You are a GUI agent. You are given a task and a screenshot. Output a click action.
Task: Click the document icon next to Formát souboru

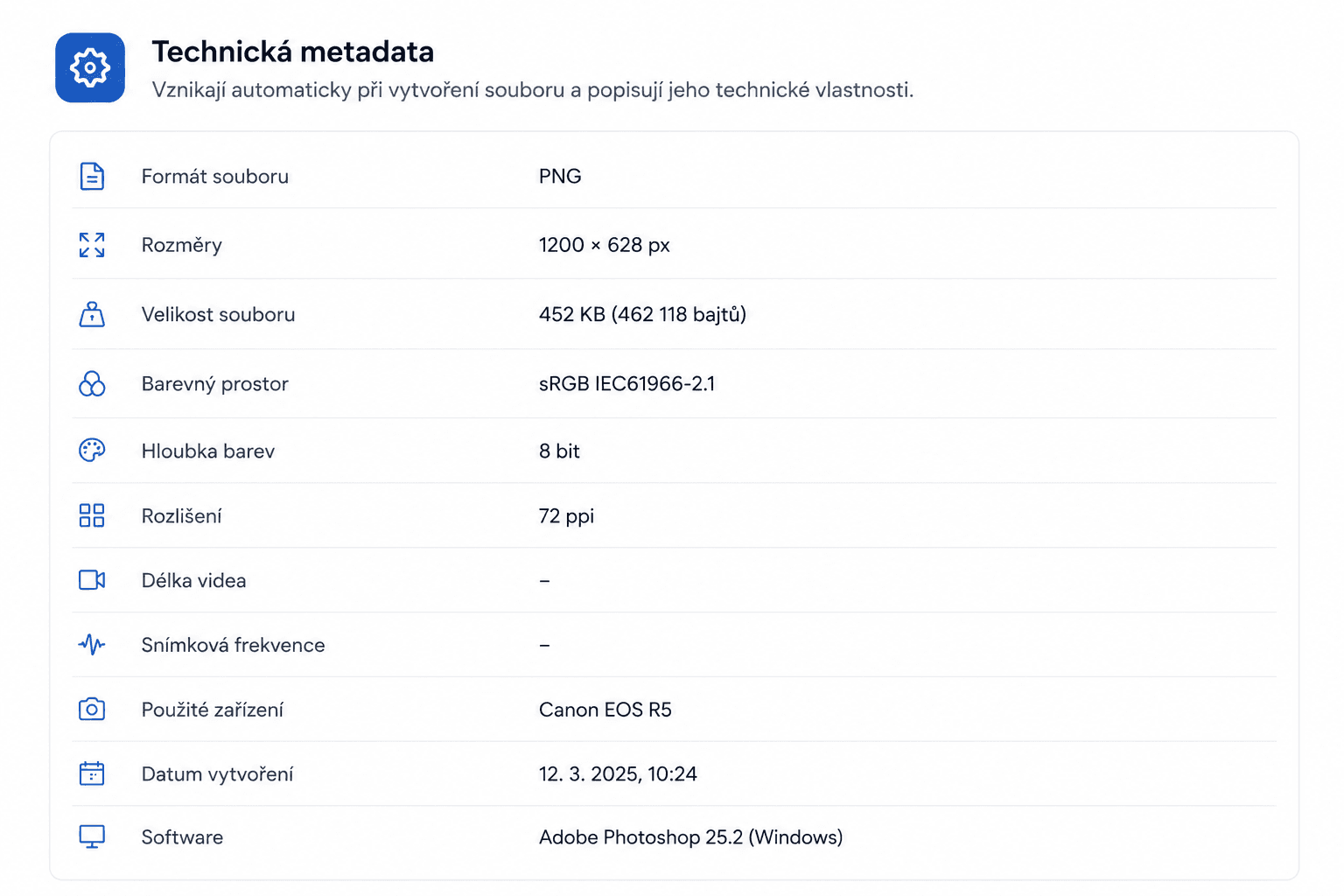click(x=92, y=176)
